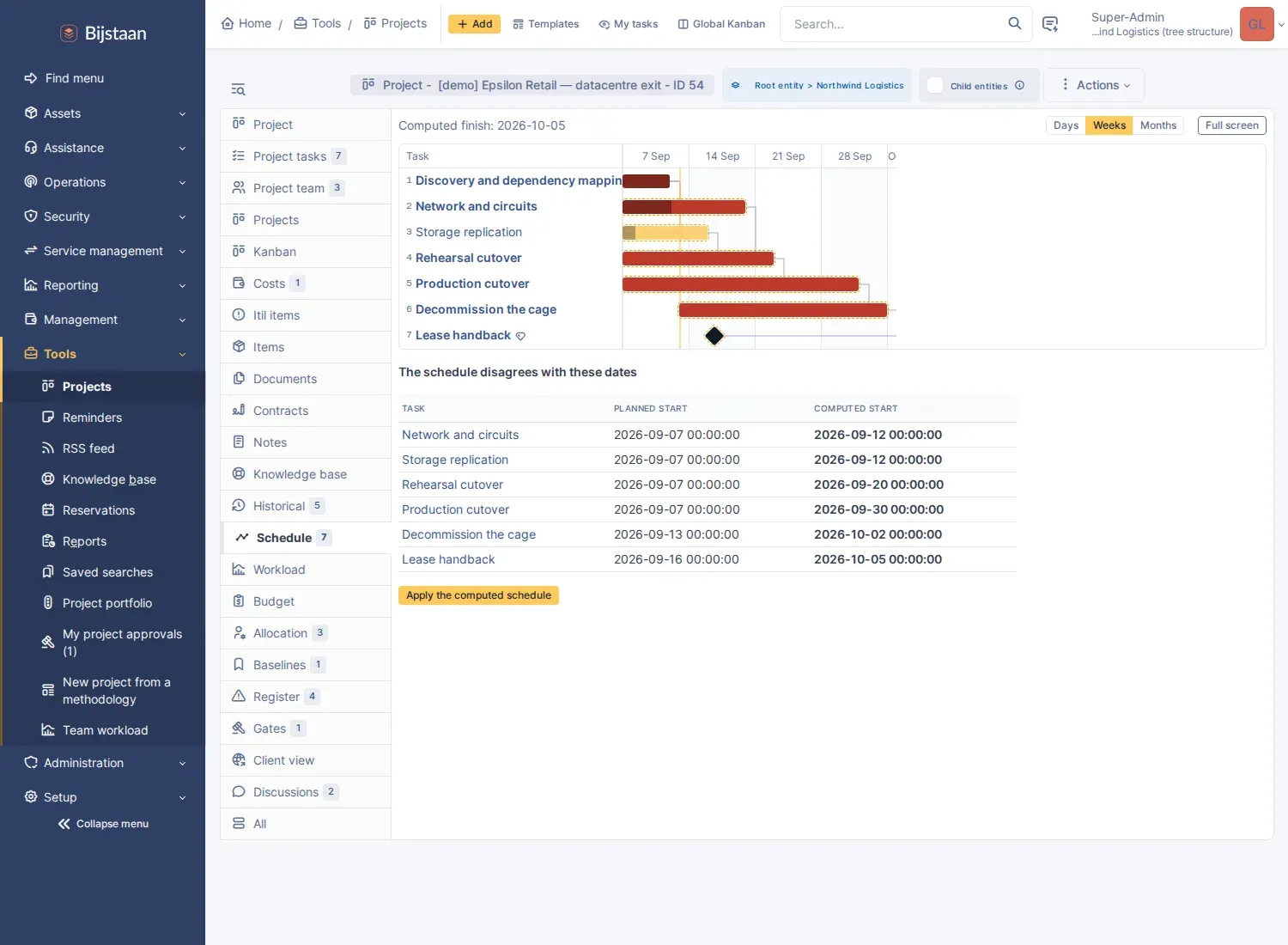Click the Add button
The width and height of the screenshot is (1288, 945).
coord(474,24)
